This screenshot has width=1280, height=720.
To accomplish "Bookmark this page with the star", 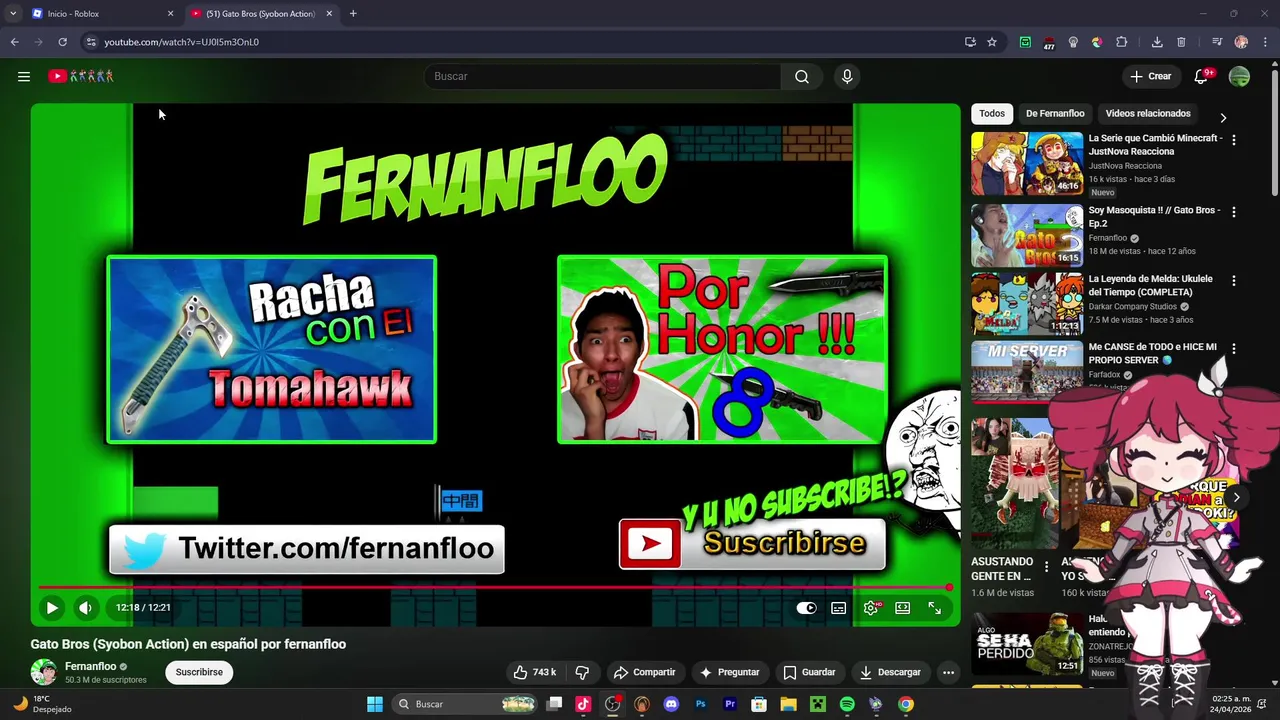I will pos(992,42).
